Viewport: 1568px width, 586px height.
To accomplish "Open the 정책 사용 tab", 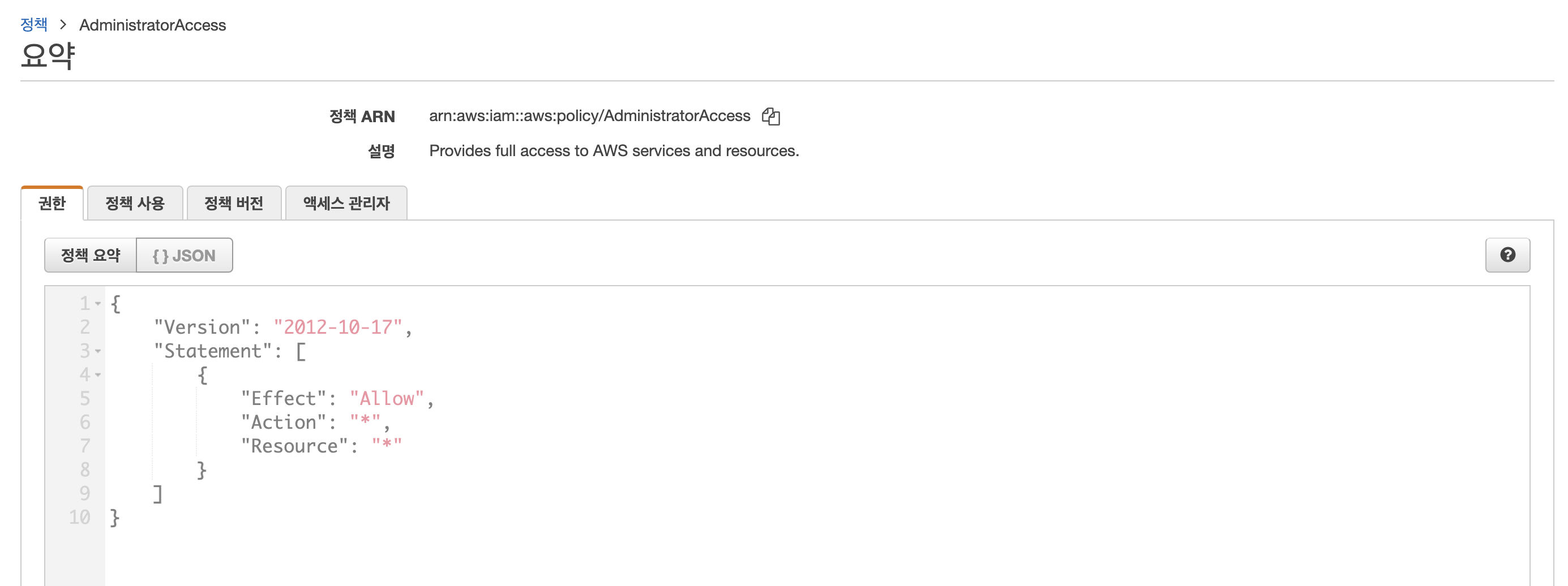I will (x=135, y=203).
